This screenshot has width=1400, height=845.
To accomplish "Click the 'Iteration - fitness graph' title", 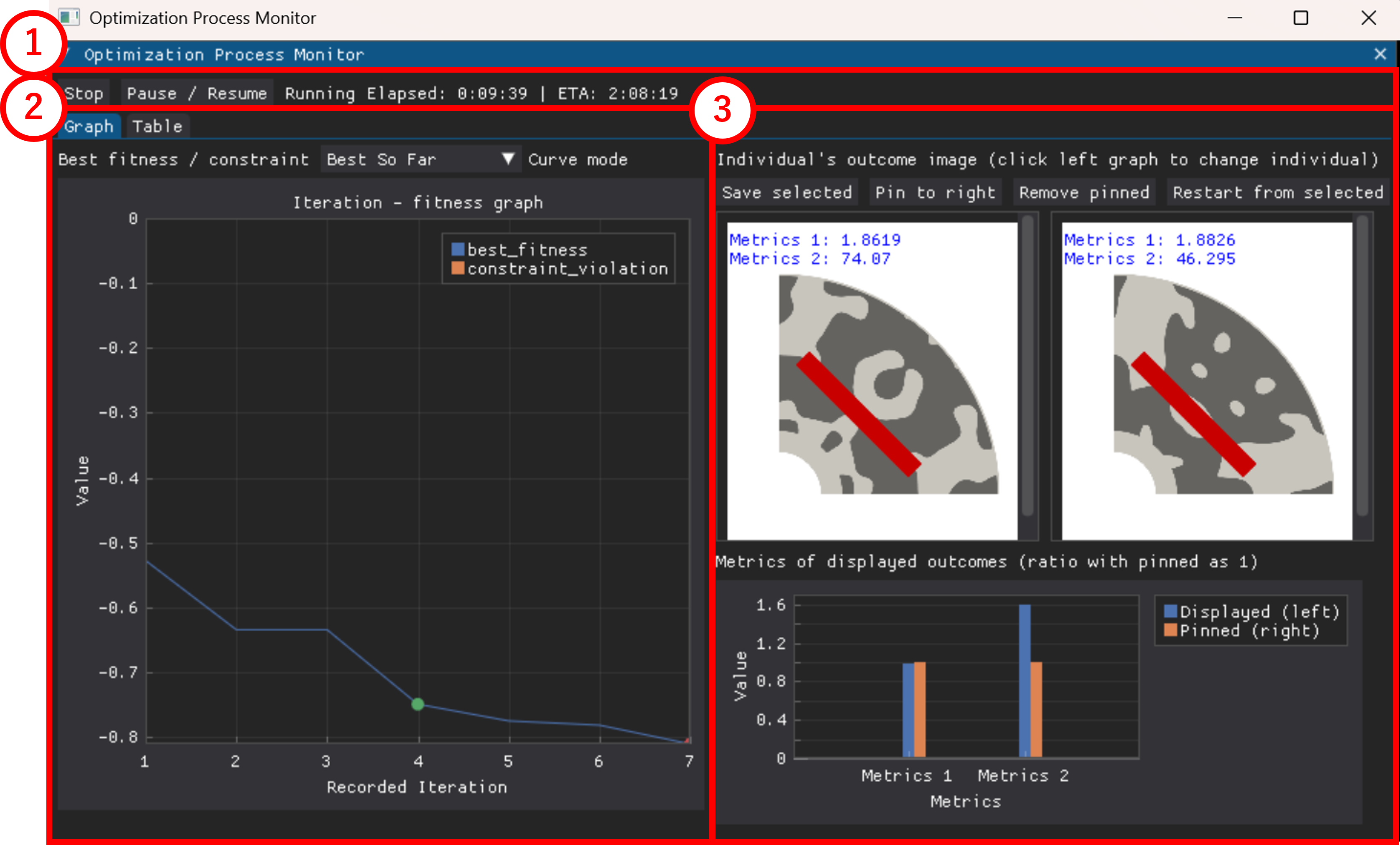I will point(418,203).
